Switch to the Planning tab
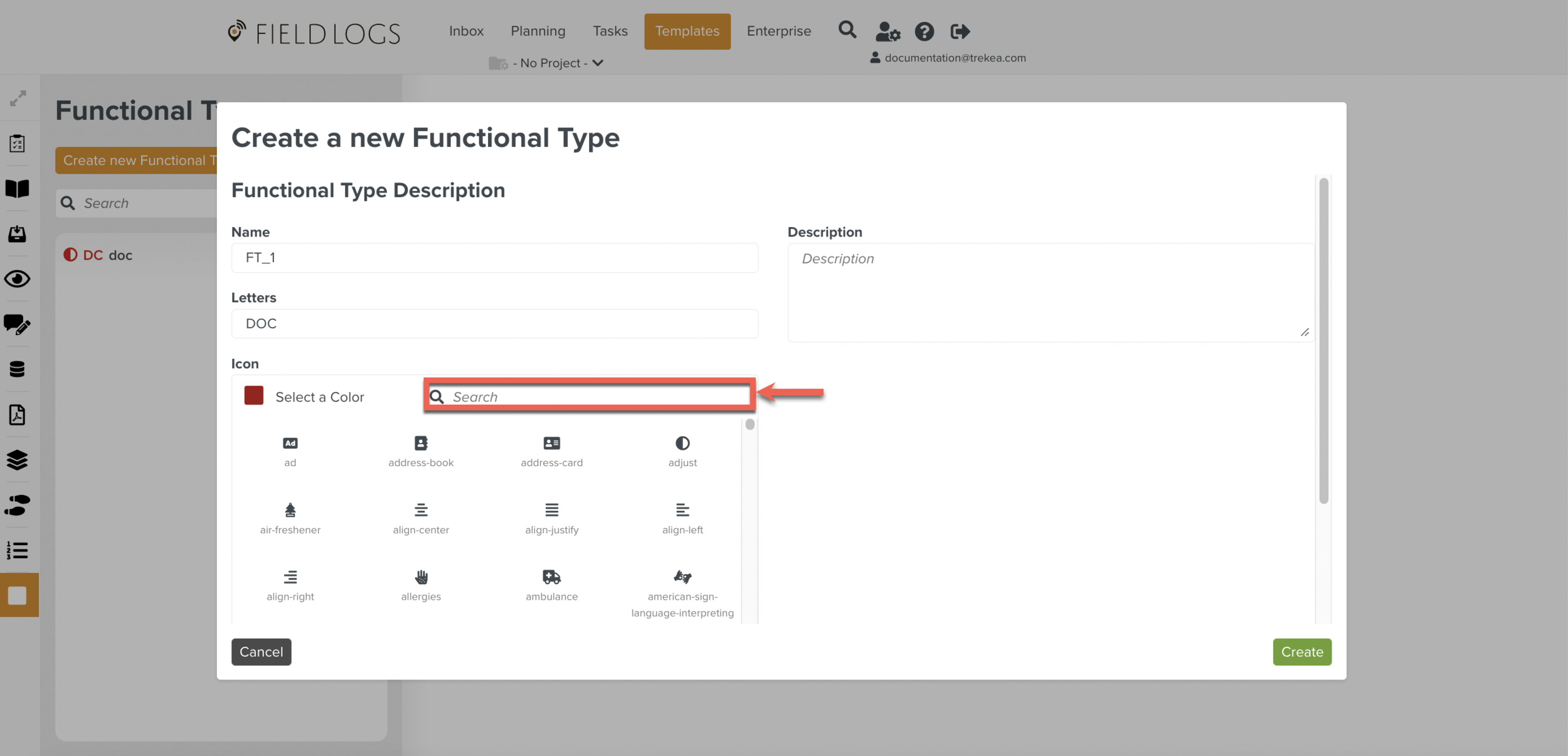 [x=538, y=31]
